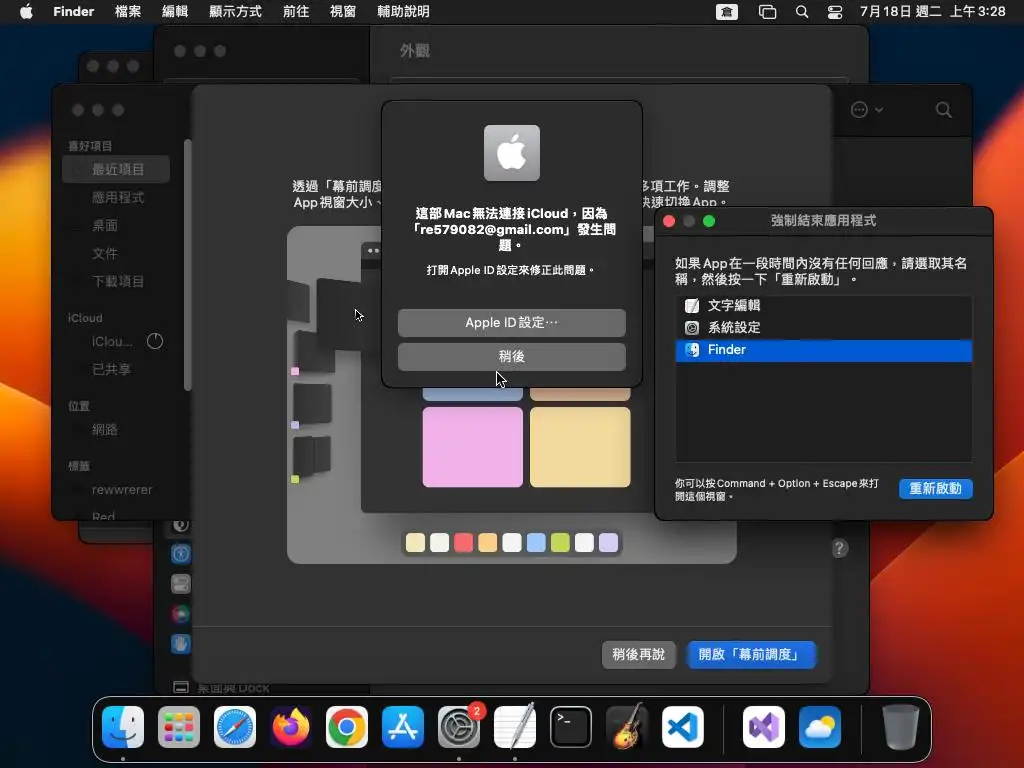Select 網路 in Finder sidebar
Viewport: 1024px width, 768px height.
coord(116,430)
